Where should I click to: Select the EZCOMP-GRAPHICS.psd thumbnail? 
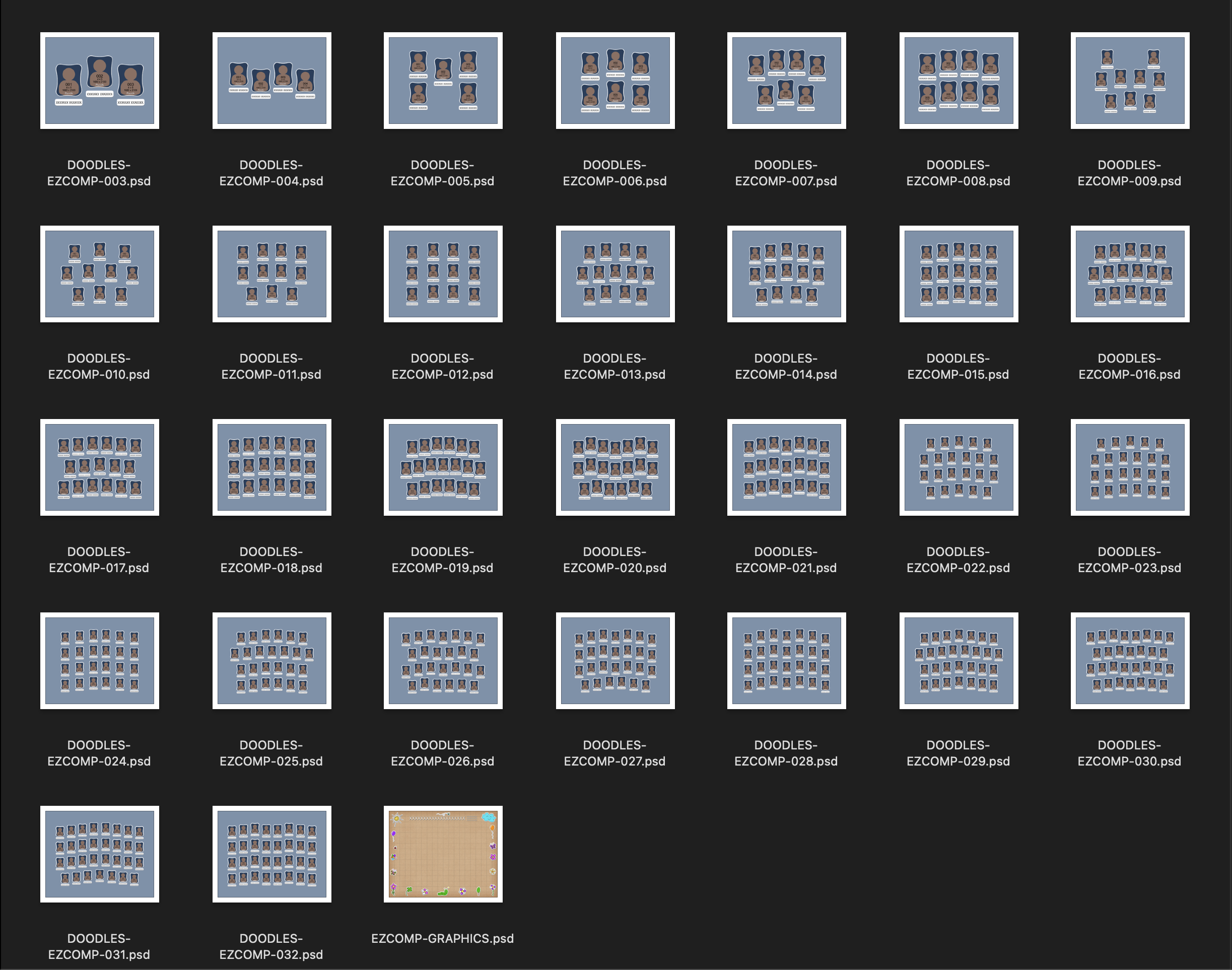tap(443, 854)
